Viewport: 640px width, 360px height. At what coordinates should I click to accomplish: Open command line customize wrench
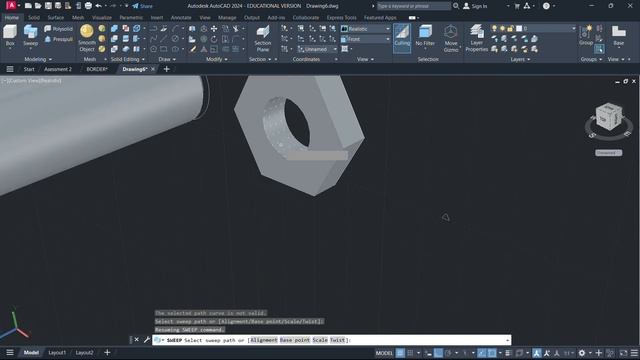tap(147, 340)
